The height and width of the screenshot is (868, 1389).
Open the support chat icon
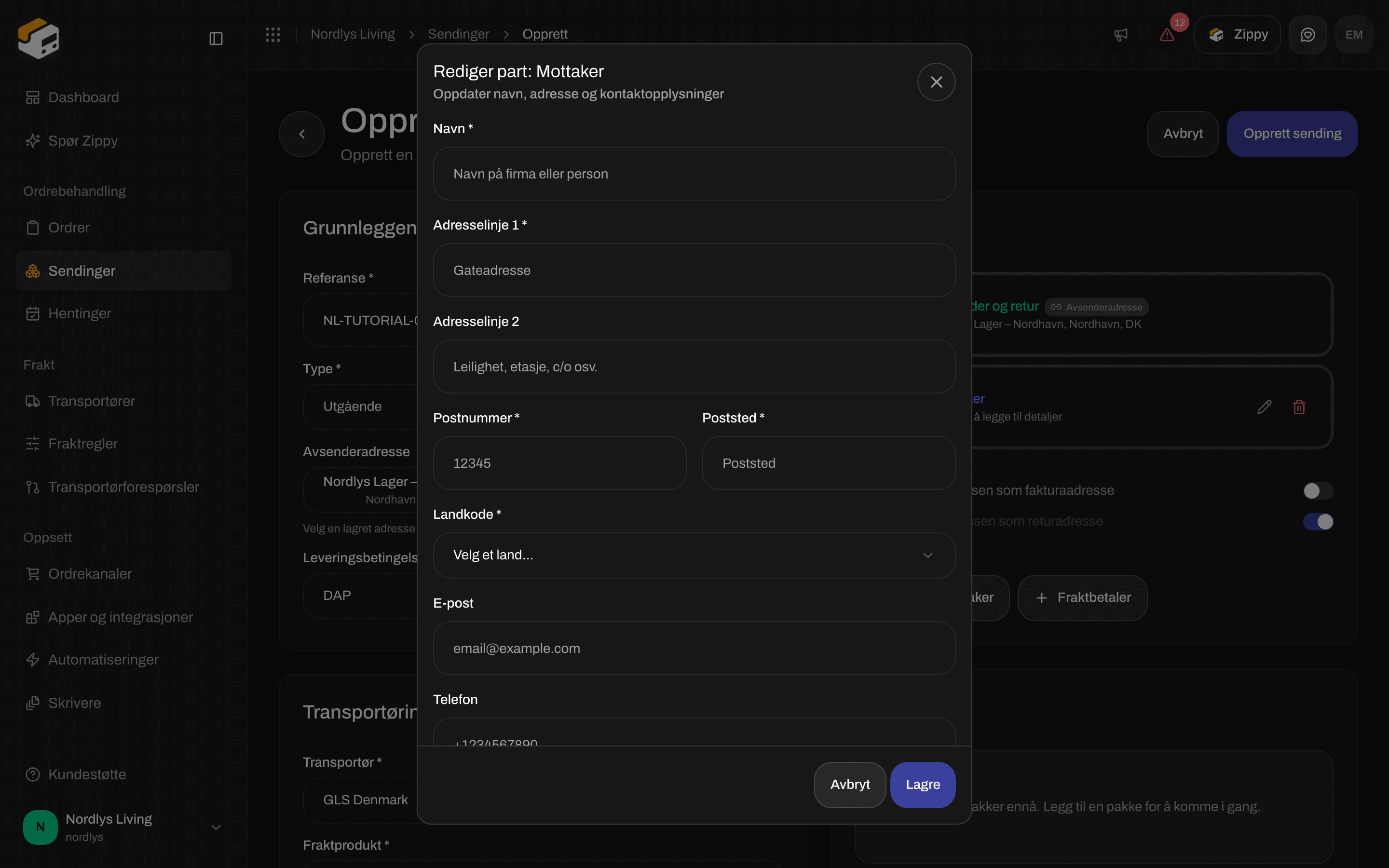[x=1307, y=34]
